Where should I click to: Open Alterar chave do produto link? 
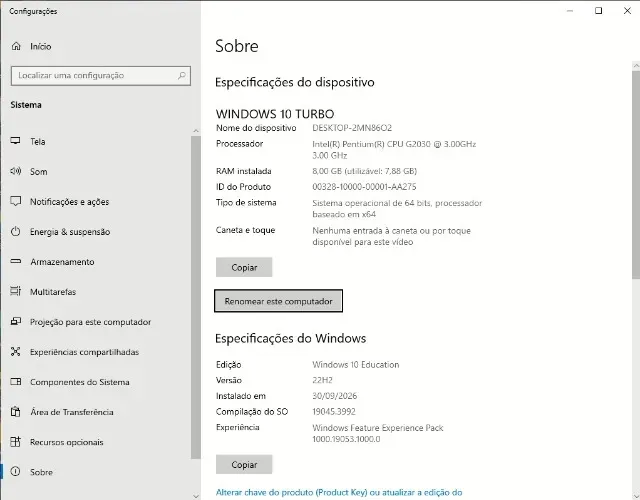339,492
